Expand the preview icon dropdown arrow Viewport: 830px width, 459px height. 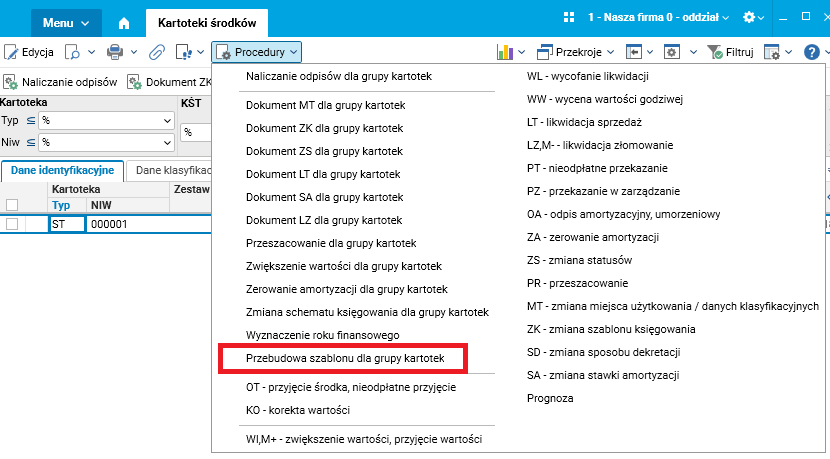[92, 52]
